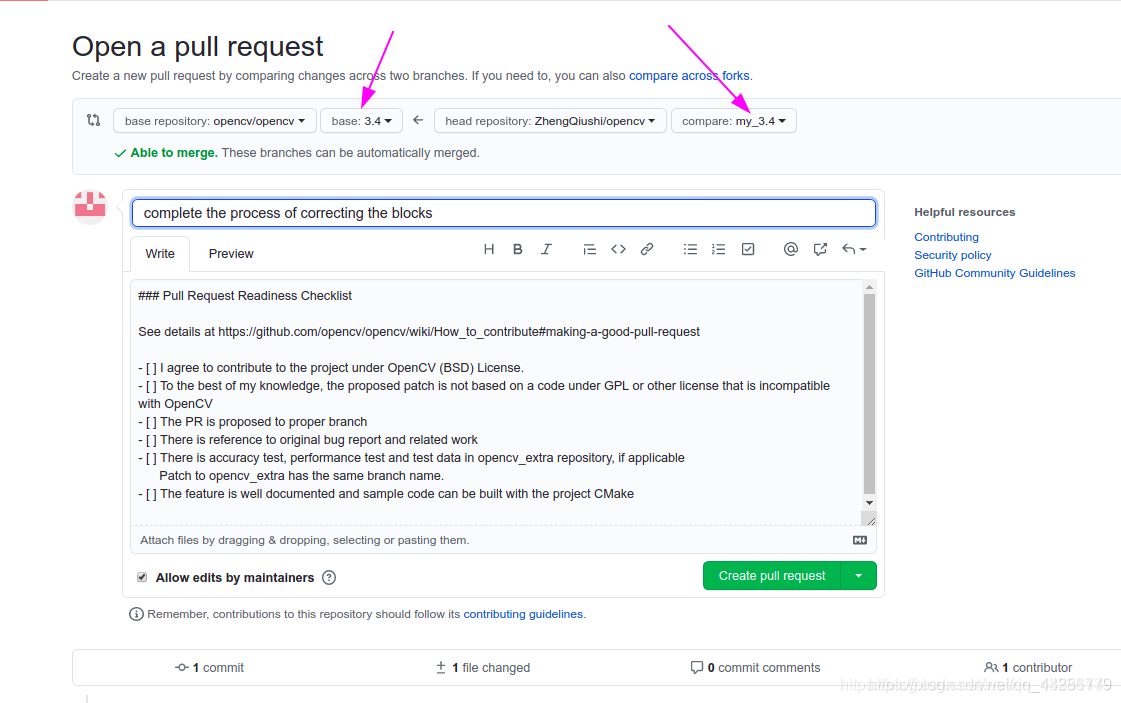Open GitHub Community Guidelines link
The image size is (1121, 703).
994,273
